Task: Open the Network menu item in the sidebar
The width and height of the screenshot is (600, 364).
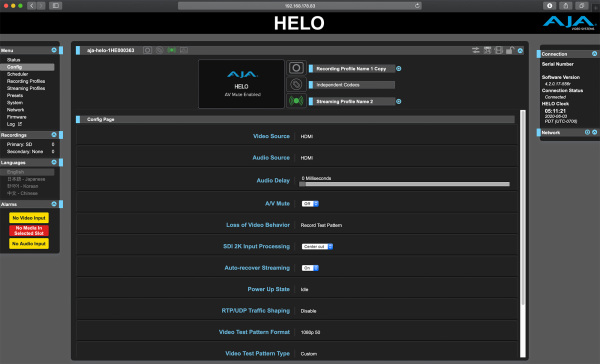Action: pyautogui.click(x=15, y=109)
